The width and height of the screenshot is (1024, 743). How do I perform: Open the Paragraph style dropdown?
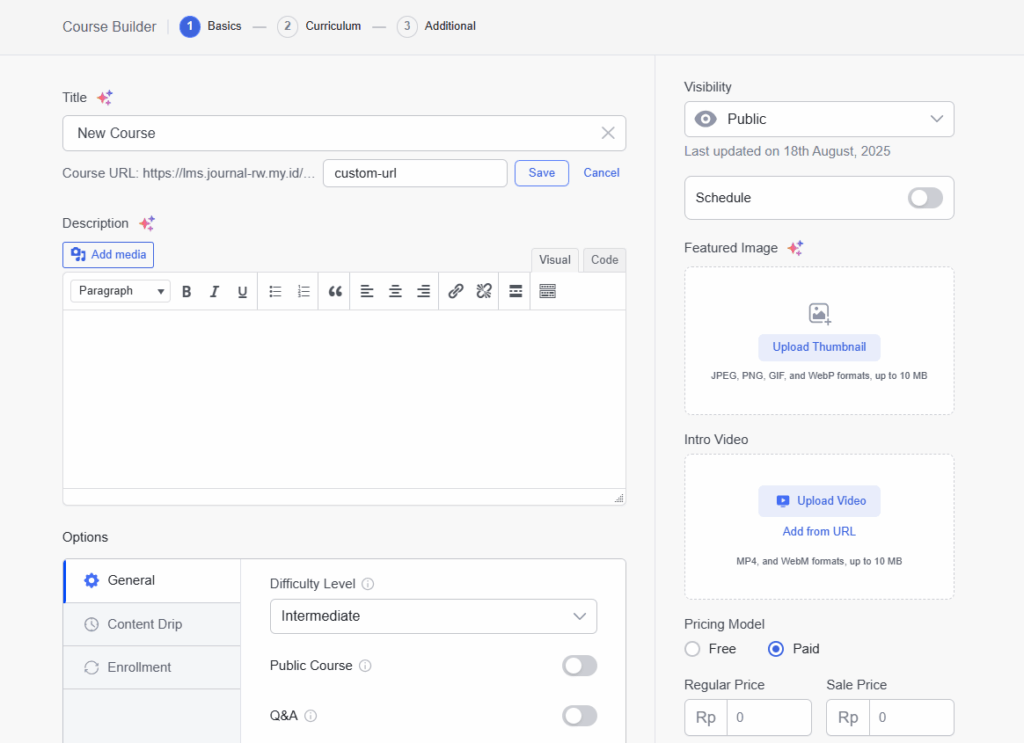pyautogui.click(x=119, y=290)
